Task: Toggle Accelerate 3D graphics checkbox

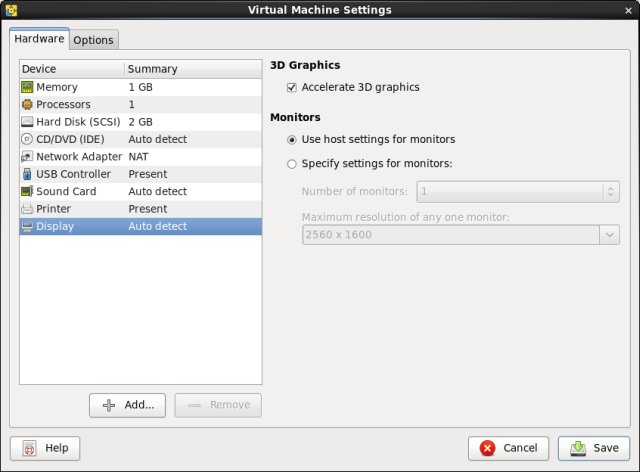Action: [x=292, y=87]
